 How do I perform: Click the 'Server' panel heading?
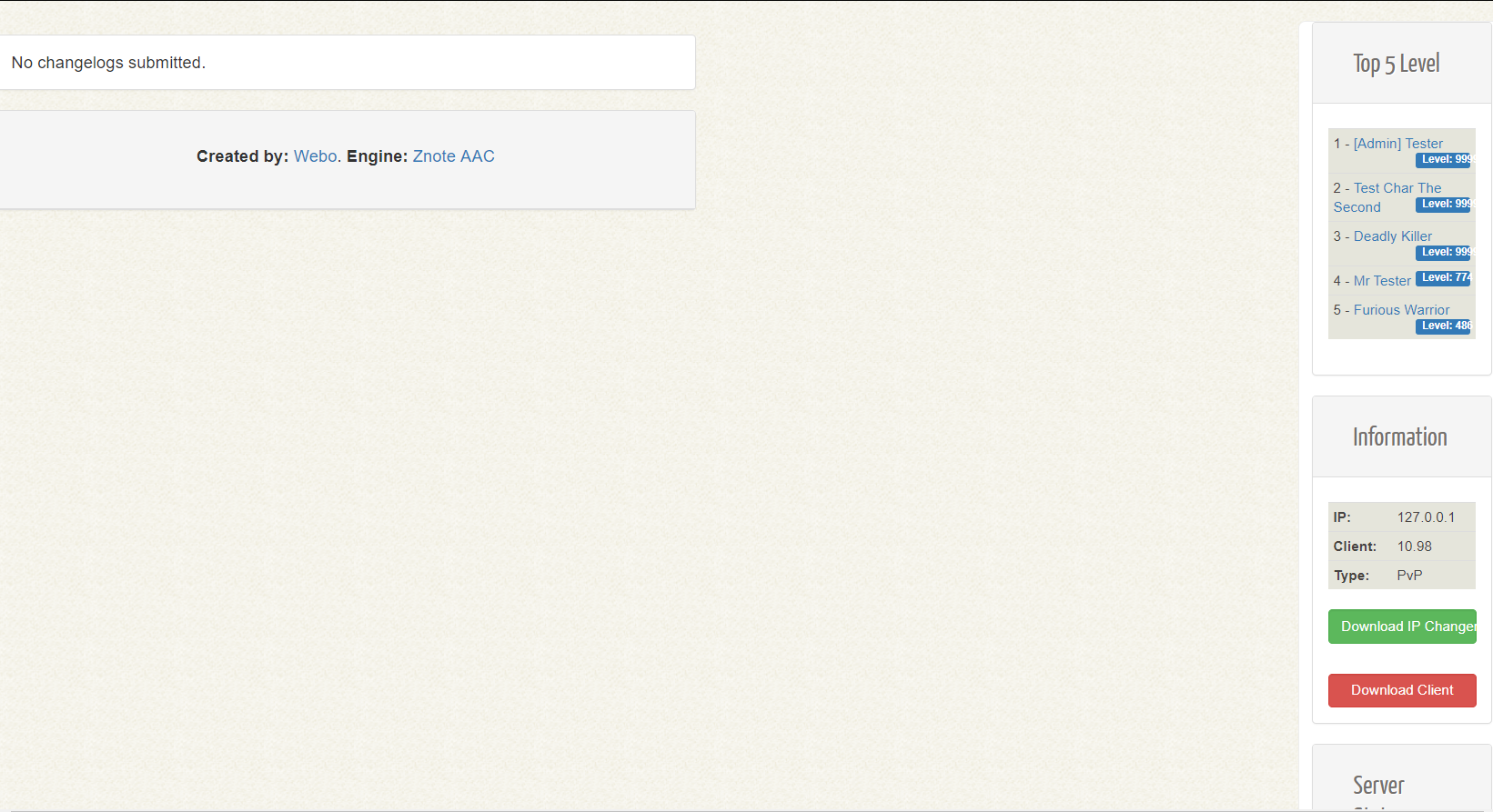[x=1378, y=786]
